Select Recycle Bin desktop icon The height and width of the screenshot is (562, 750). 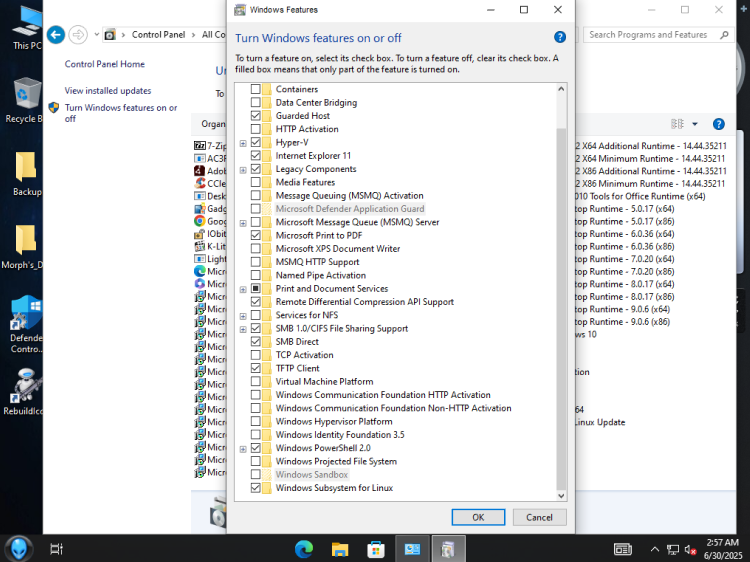[24, 101]
